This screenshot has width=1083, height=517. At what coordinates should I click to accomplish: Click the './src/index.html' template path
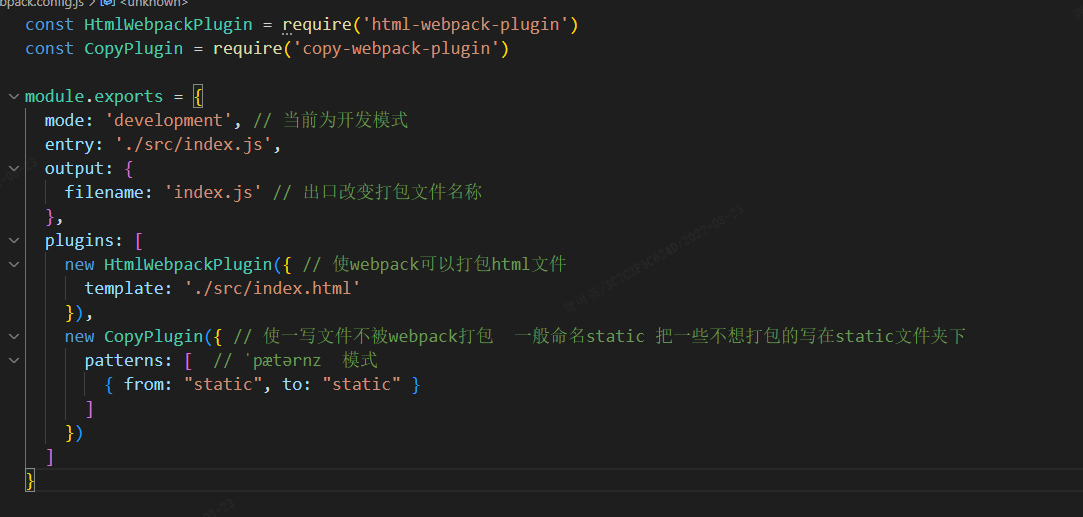(x=272, y=289)
